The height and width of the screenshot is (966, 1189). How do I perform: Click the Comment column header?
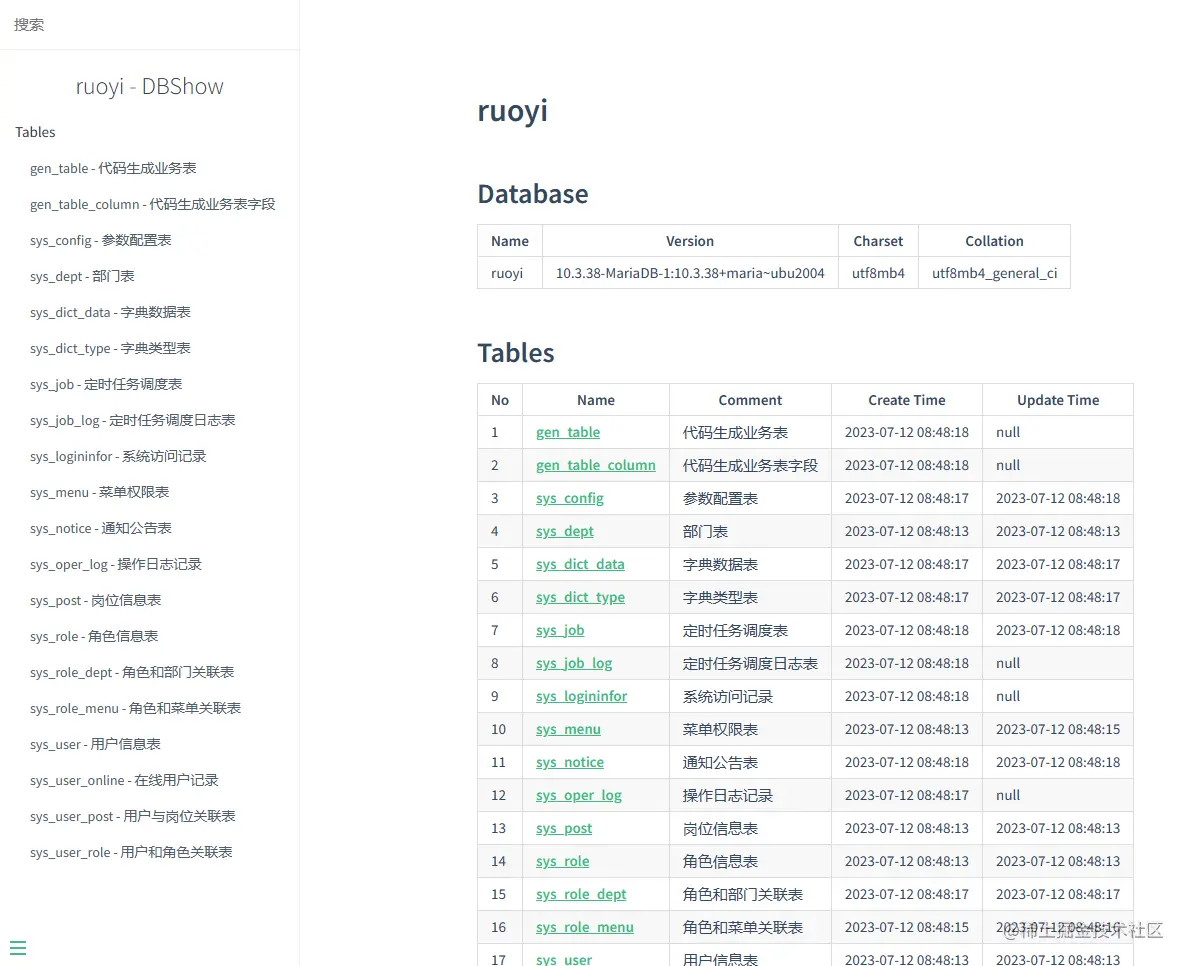[750, 400]
